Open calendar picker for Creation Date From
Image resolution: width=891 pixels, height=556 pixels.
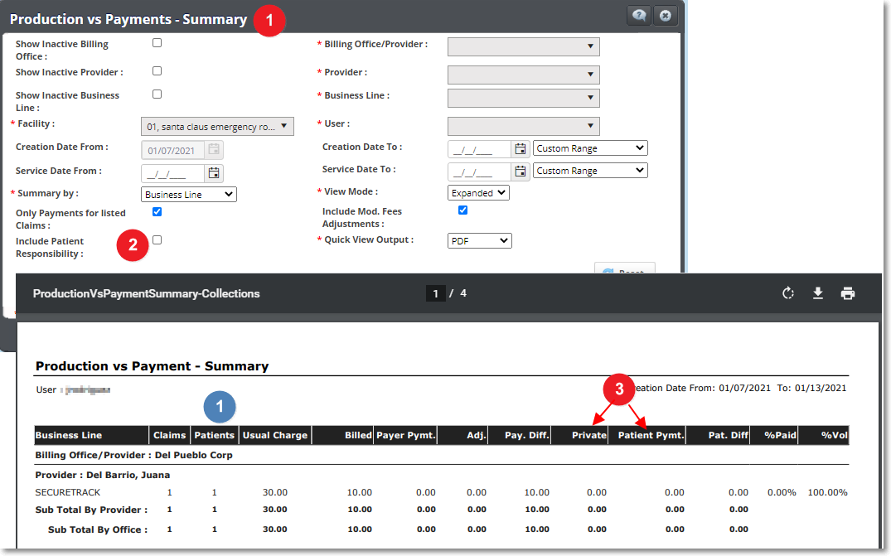click(215, 149)
